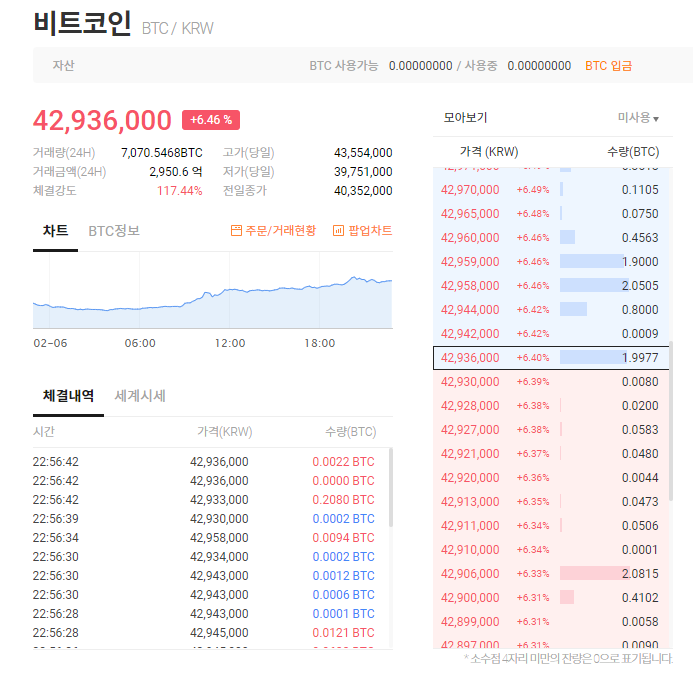Click the 0.0006 BTC trade entry
The height and width of the screenshot is (675, 693).
343,595
